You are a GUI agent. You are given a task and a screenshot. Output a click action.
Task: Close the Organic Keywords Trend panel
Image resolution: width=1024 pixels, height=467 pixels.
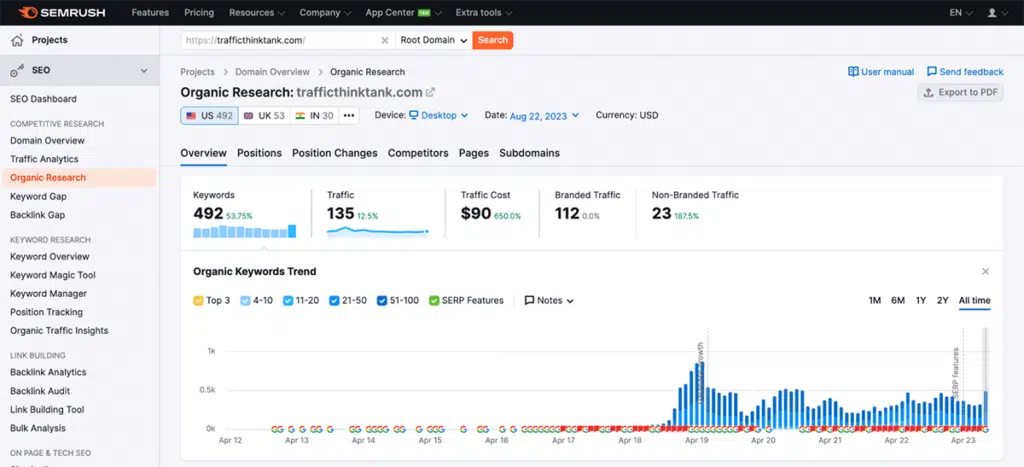point(985,271)
